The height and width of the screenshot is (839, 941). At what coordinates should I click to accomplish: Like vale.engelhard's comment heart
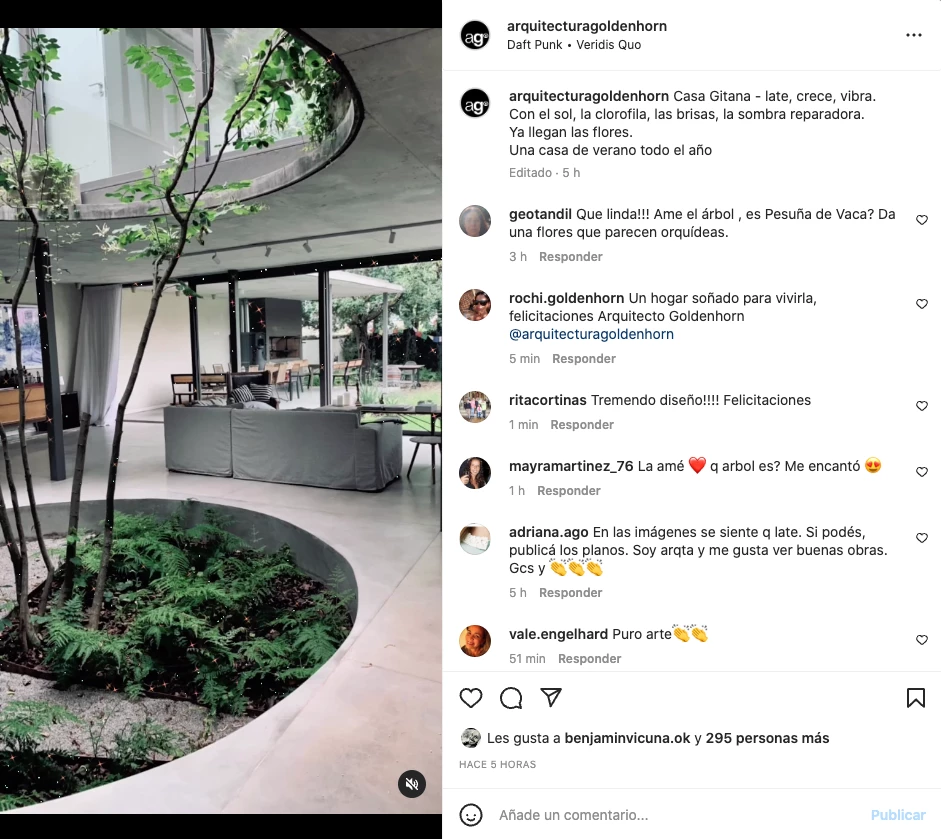(922, 640)
